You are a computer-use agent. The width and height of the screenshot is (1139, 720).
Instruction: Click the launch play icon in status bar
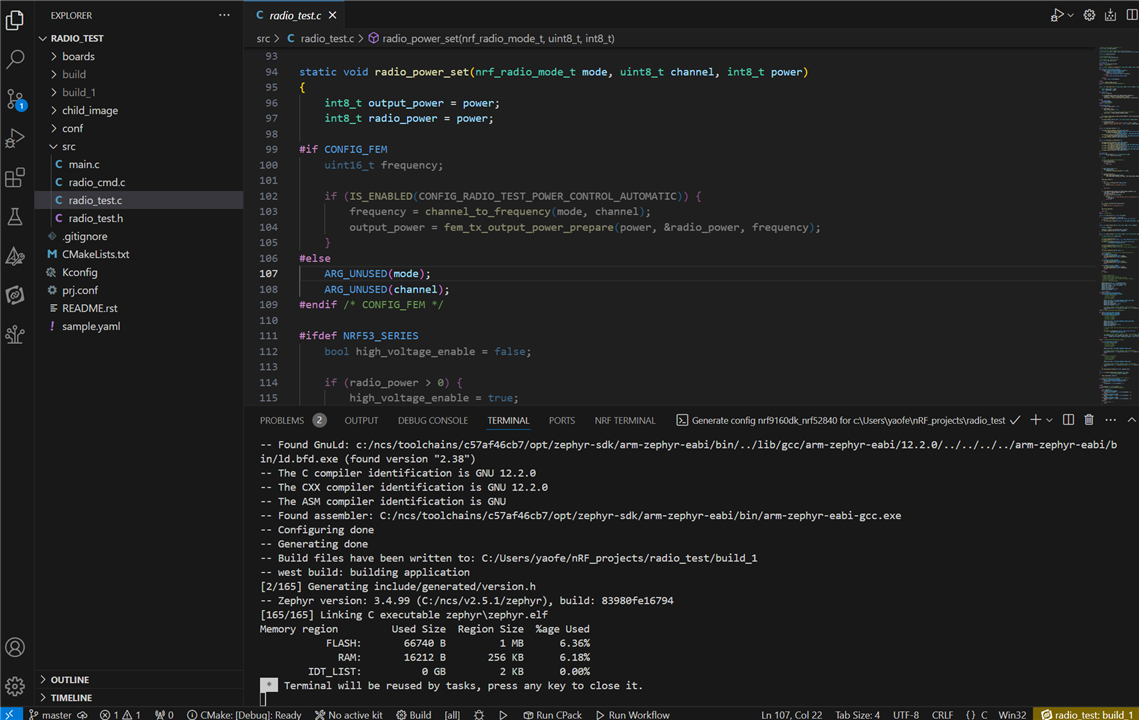click(x=503, y=714)
